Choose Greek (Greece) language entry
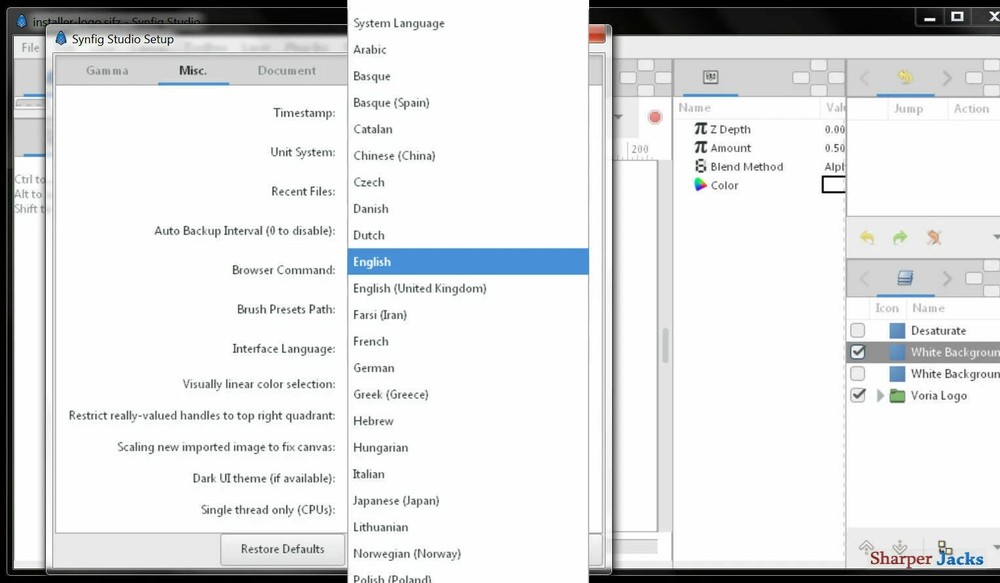This screenshot has width=1000, height=583. pyautogui.click(x=468, y=394)
